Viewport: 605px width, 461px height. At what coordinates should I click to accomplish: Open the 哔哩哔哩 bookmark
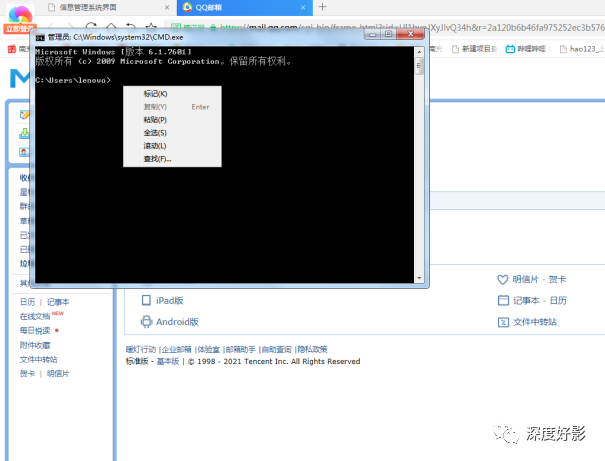coord(526,49)
